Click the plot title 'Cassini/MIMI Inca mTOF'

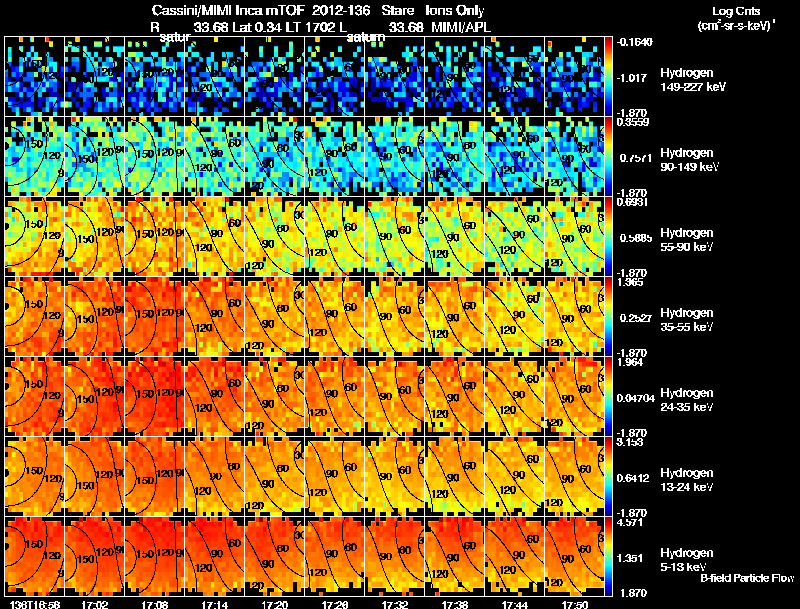pyautogui.click(x=228, y=10)
